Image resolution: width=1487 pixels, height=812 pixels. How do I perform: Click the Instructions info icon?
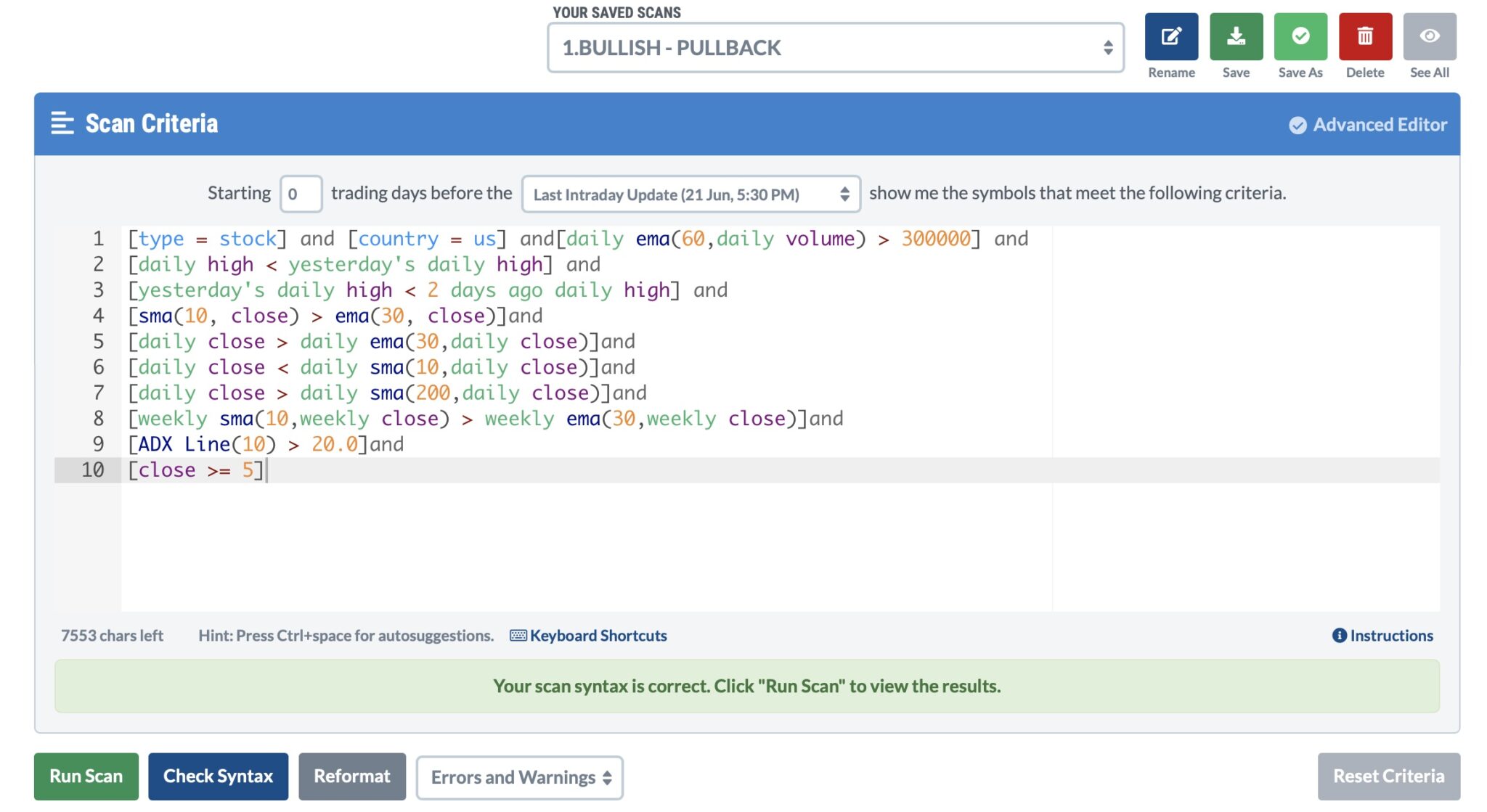[1340, 636]
